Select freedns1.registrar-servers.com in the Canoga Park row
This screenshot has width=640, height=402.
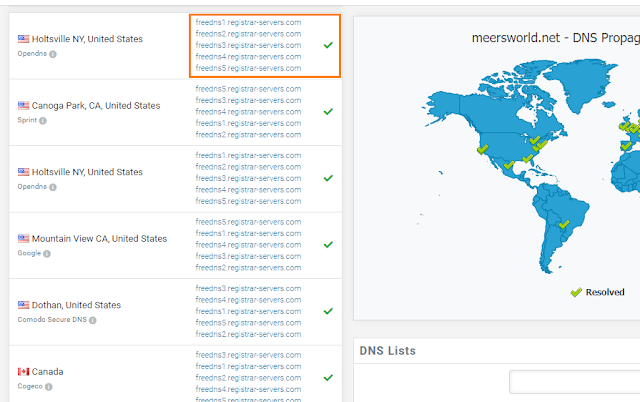point(248,123)
